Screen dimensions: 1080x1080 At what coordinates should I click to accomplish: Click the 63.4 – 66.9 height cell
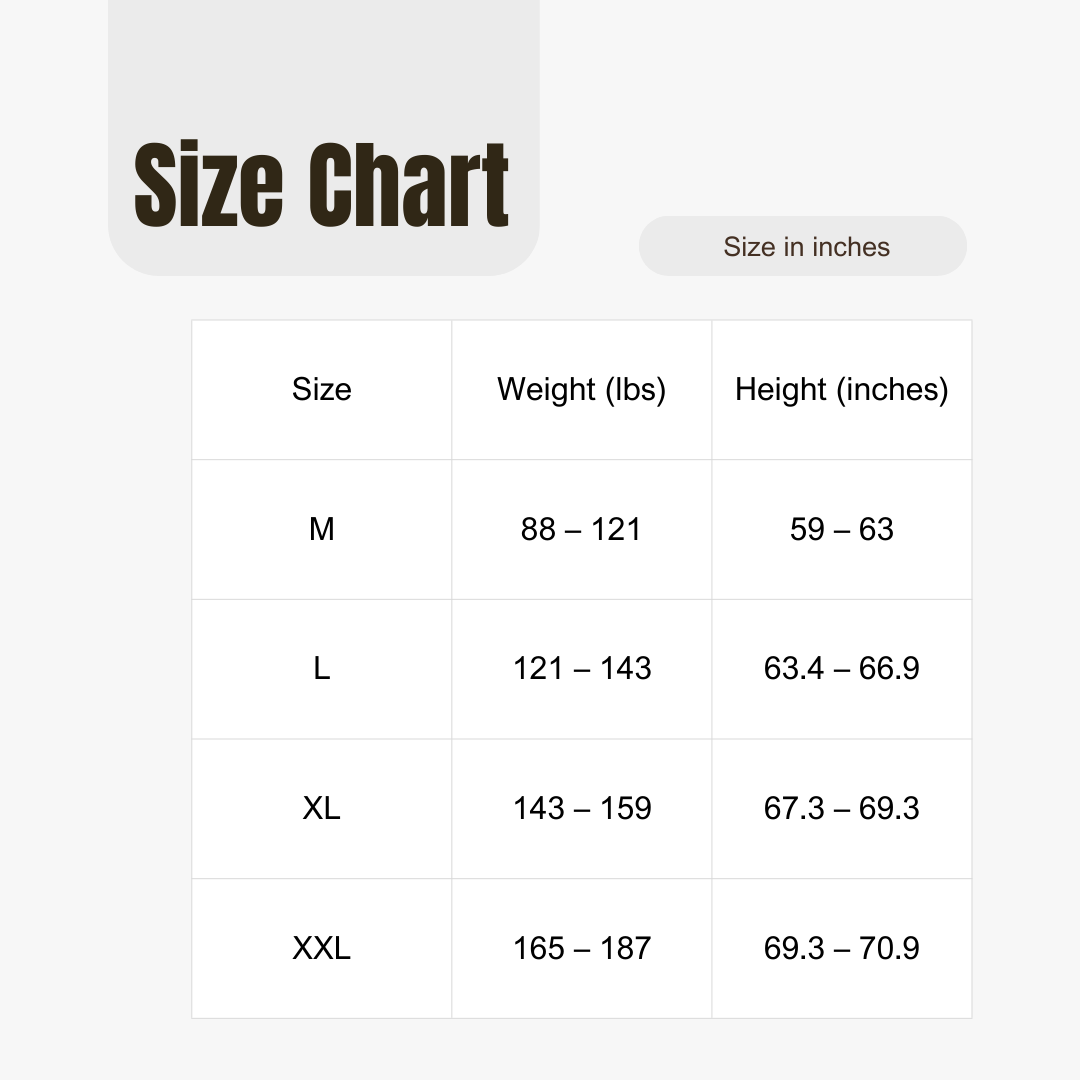[842, 669]
